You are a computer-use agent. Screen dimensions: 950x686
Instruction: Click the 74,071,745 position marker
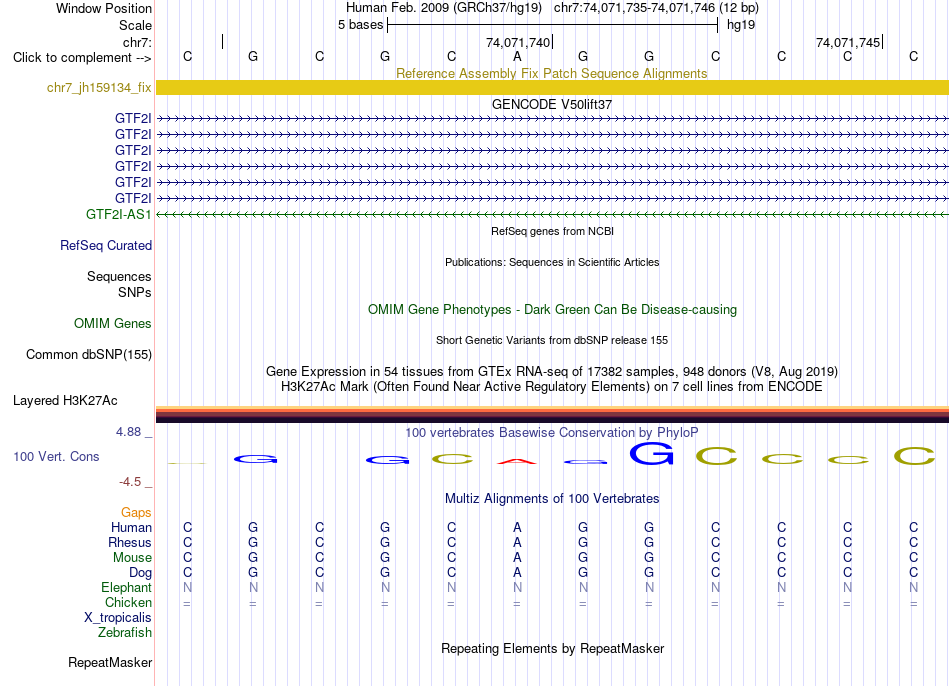coord(848,42)
